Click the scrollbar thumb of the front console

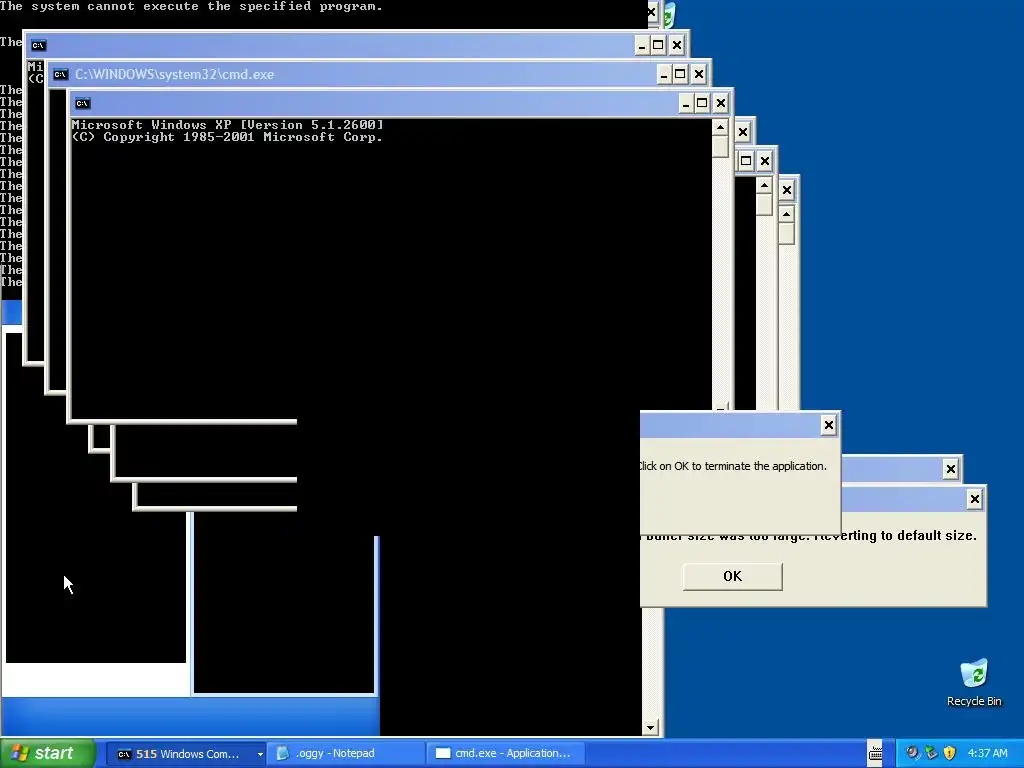(720, 146)
